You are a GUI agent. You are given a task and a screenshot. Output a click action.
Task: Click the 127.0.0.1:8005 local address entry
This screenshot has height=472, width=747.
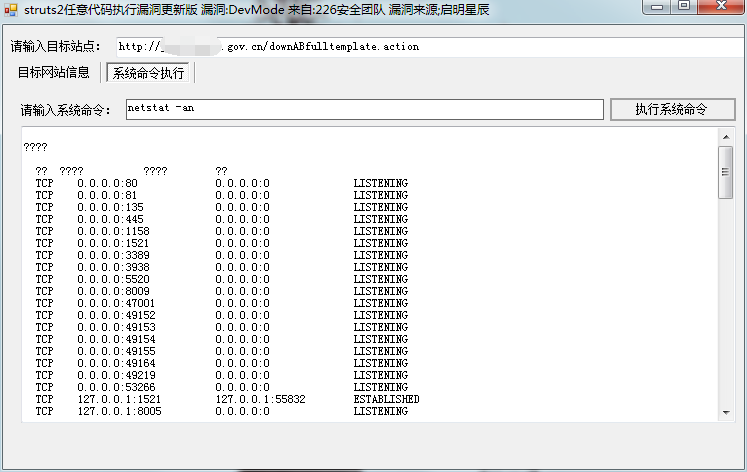point(119,411)
